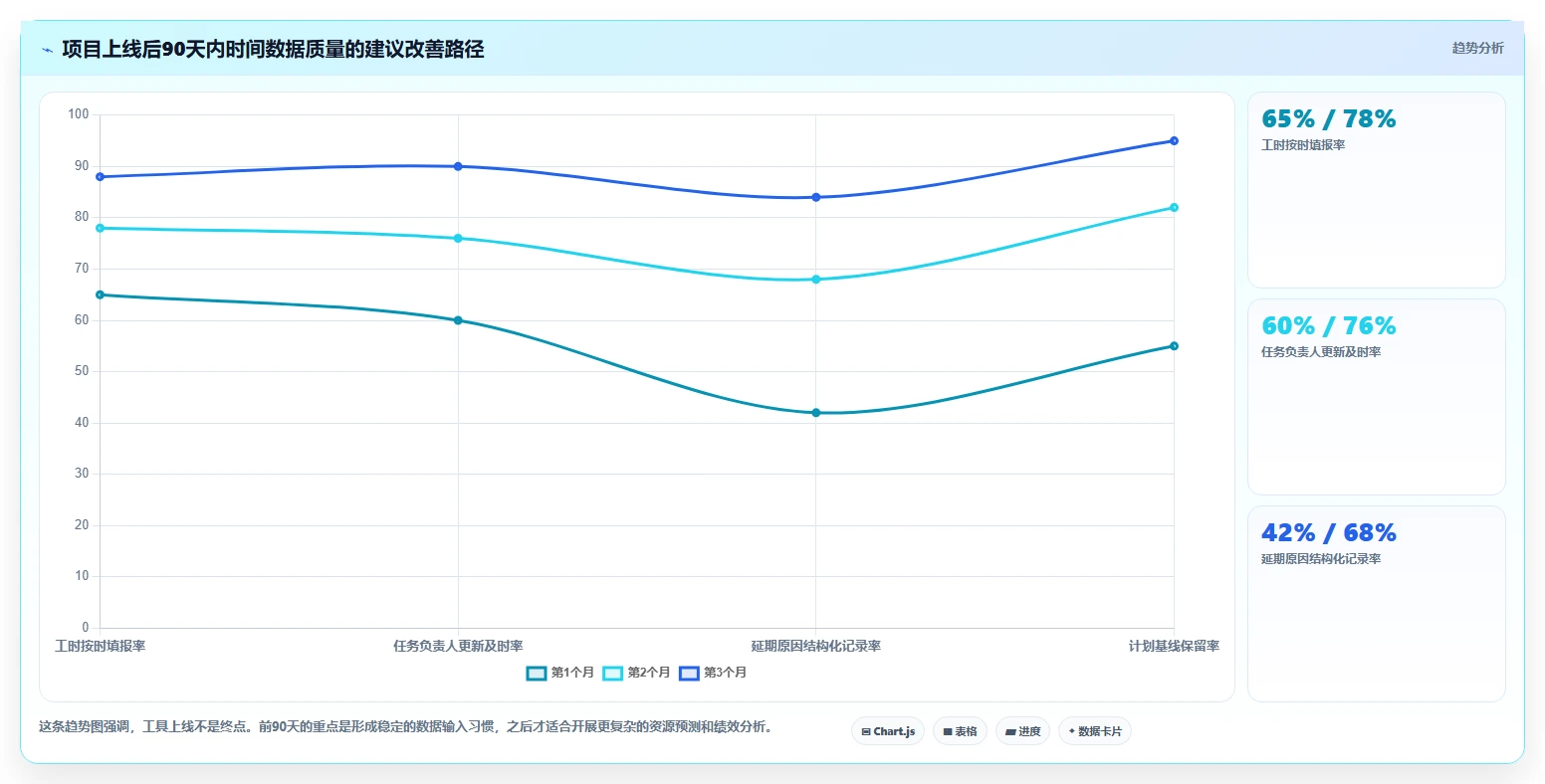Select the 第3个月 data point at 计划基线保留率

click(x=1174, y=140)
